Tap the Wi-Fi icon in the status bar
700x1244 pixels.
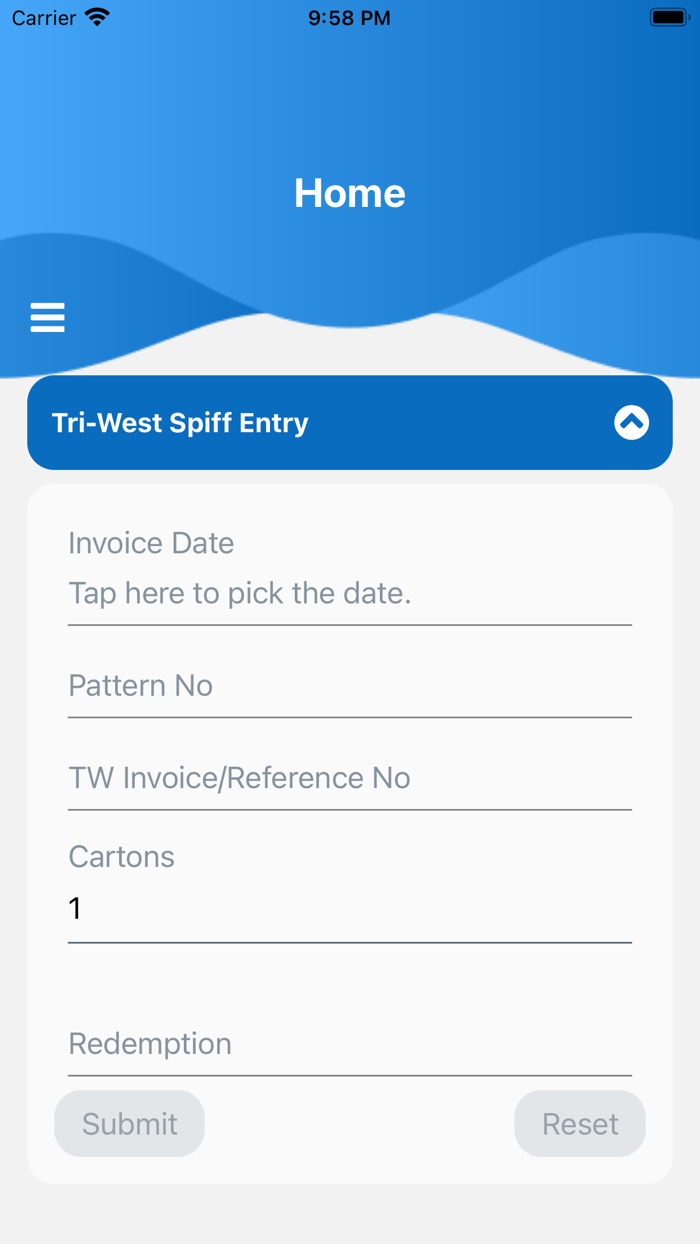(97, 16)
